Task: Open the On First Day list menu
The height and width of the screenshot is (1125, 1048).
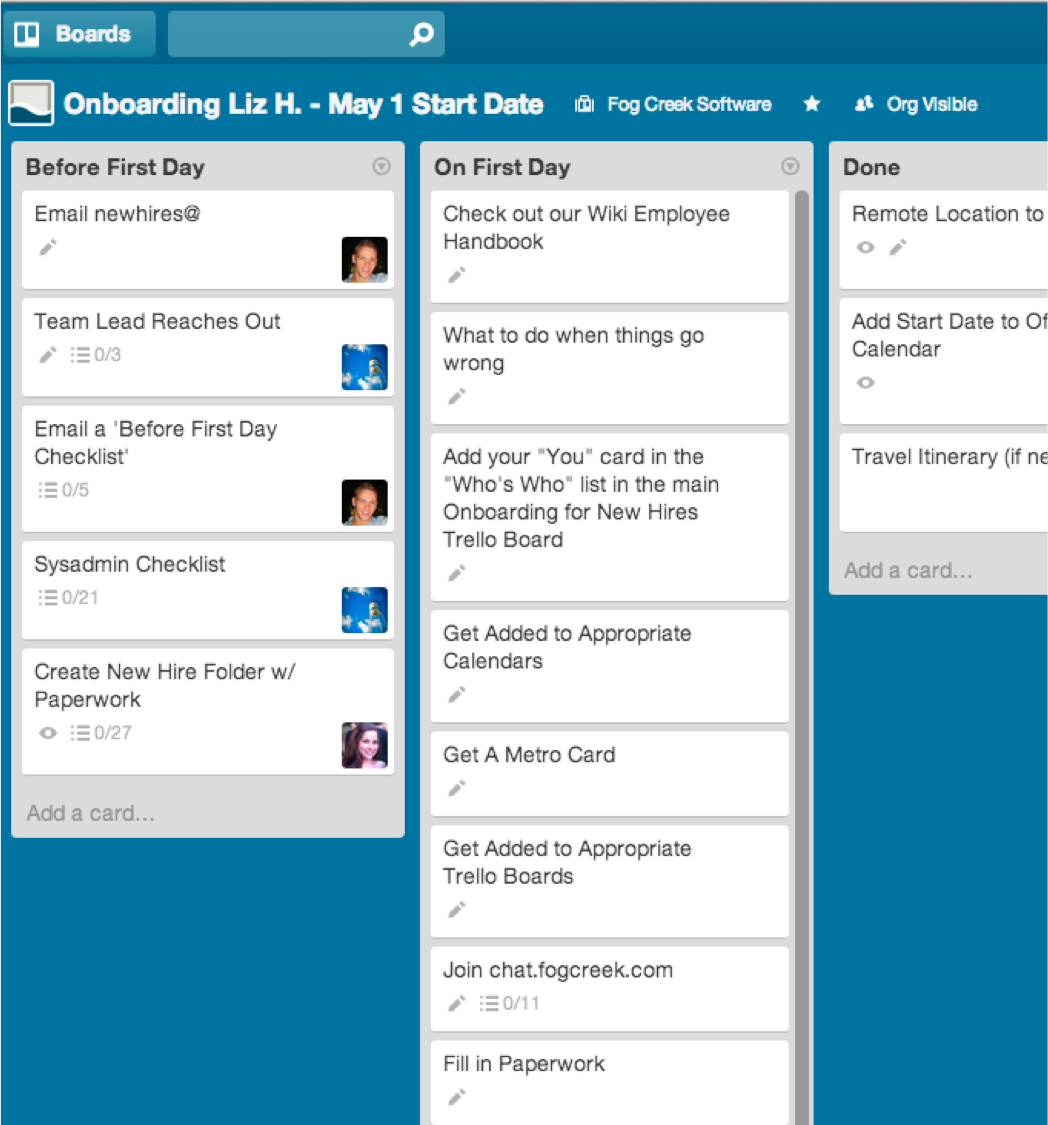Action: (x=790, y=167)
